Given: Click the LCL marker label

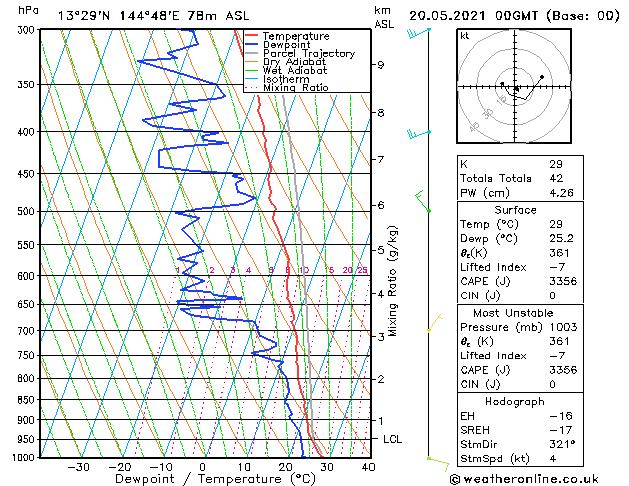Looking at the screenshot, I should click(392, 439).
